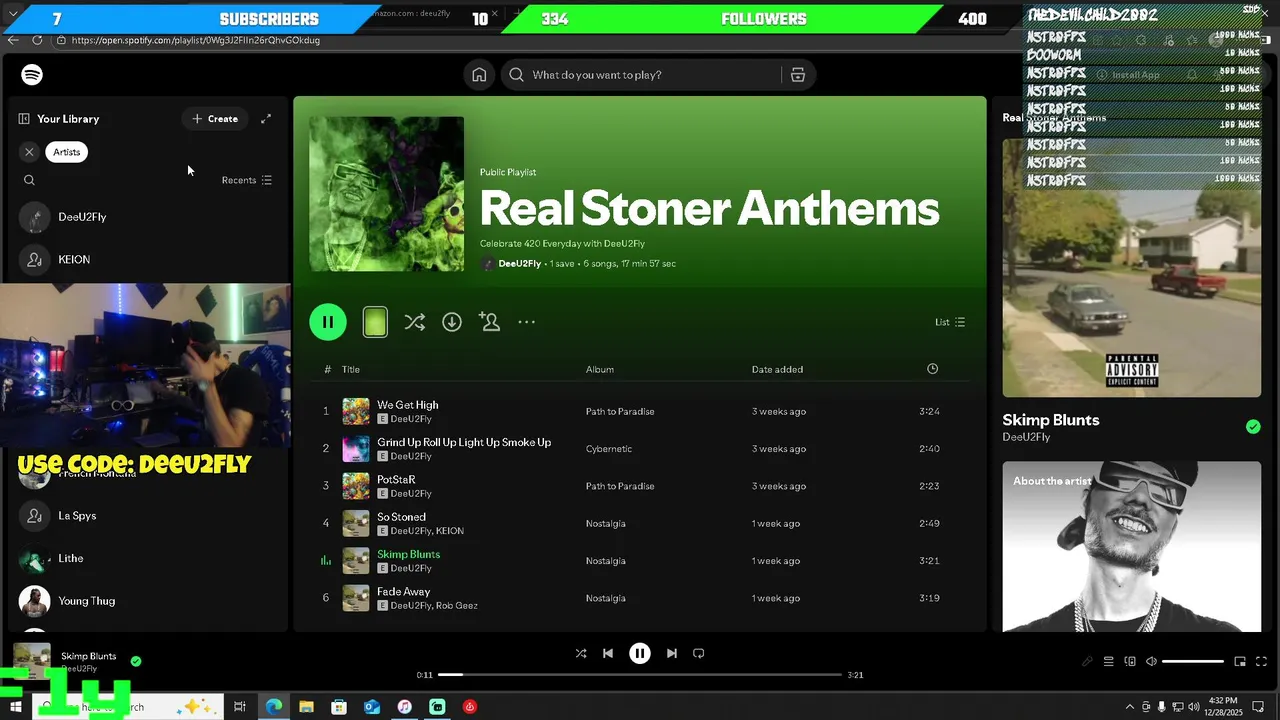Invite collaborators to playlist
The height and width of the screenshot is (720, 1280).
[x=489, y=322]
